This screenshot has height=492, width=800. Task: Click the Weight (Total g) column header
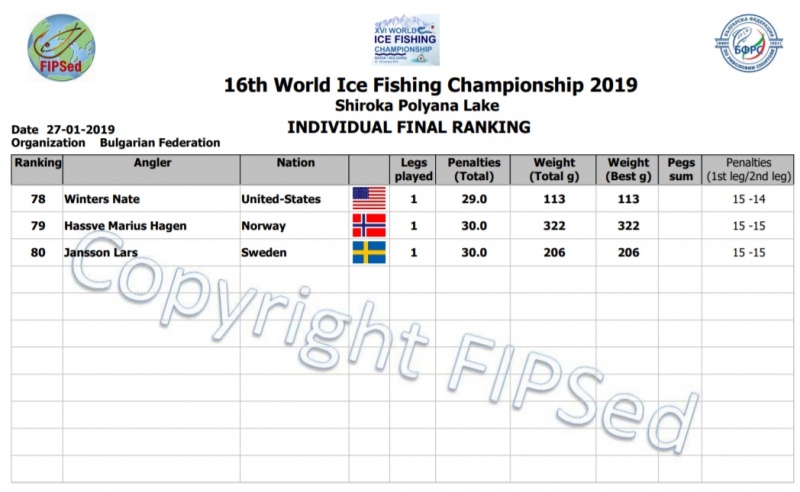click(554, 169)
